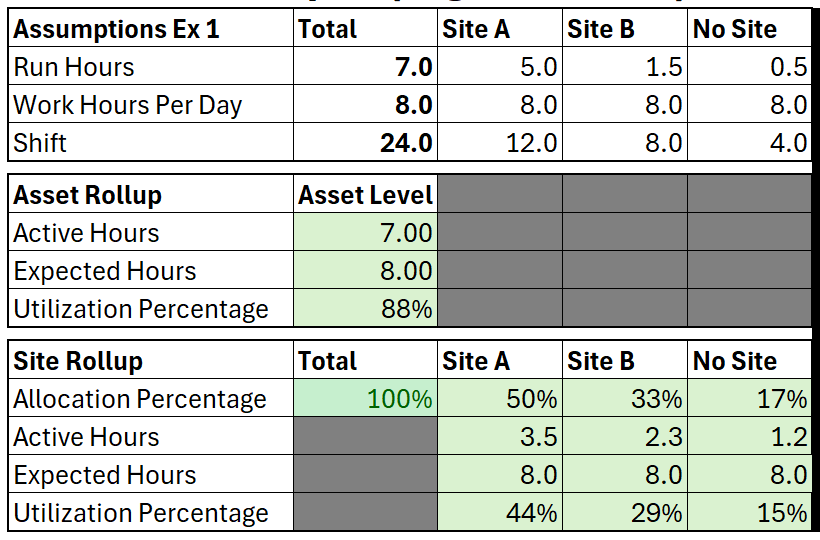Click Asset Level Expected Hours 8.00
820x540 pixels.
tap(365, 270)
